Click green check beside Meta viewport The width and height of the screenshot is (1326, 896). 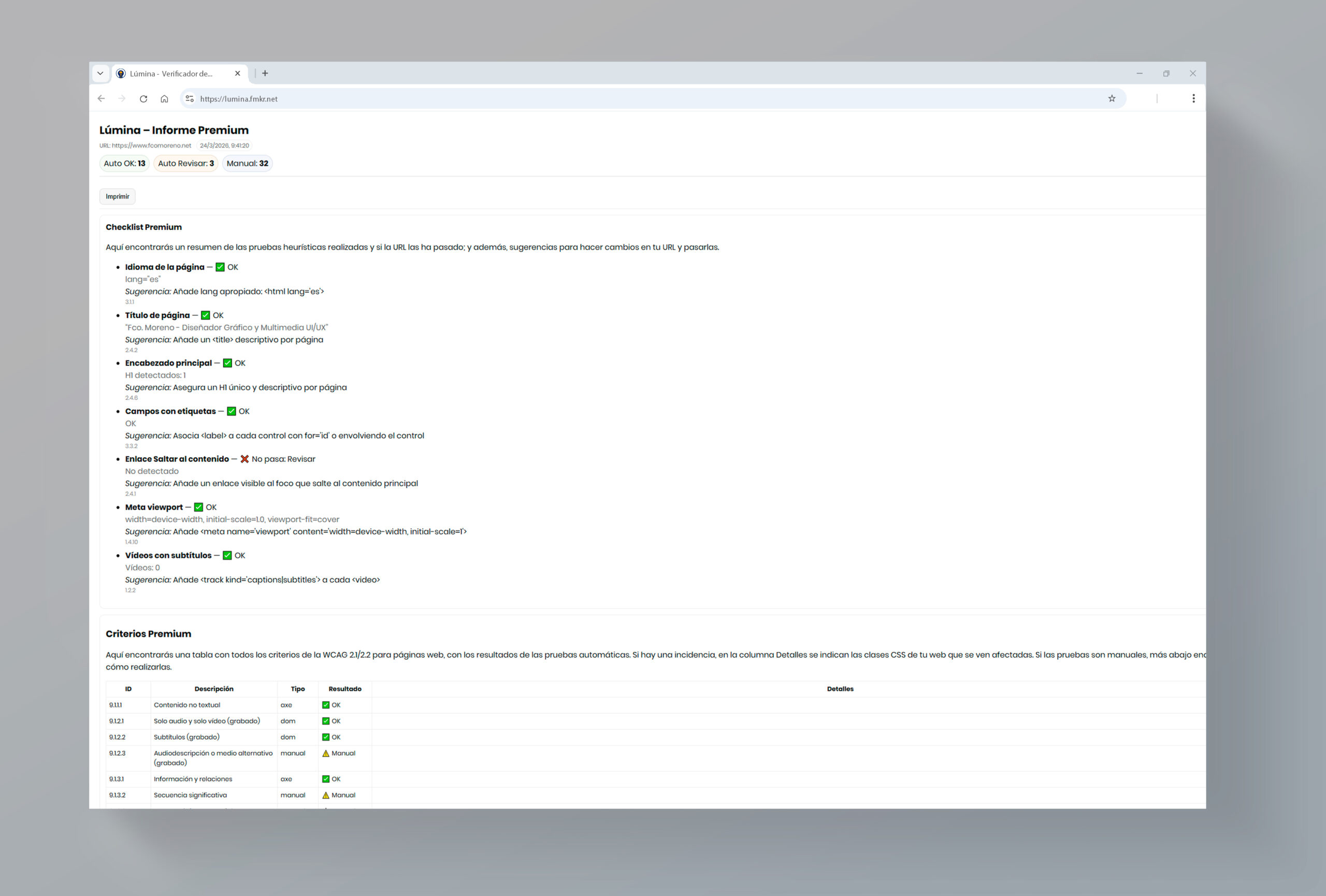click(198, 507)
